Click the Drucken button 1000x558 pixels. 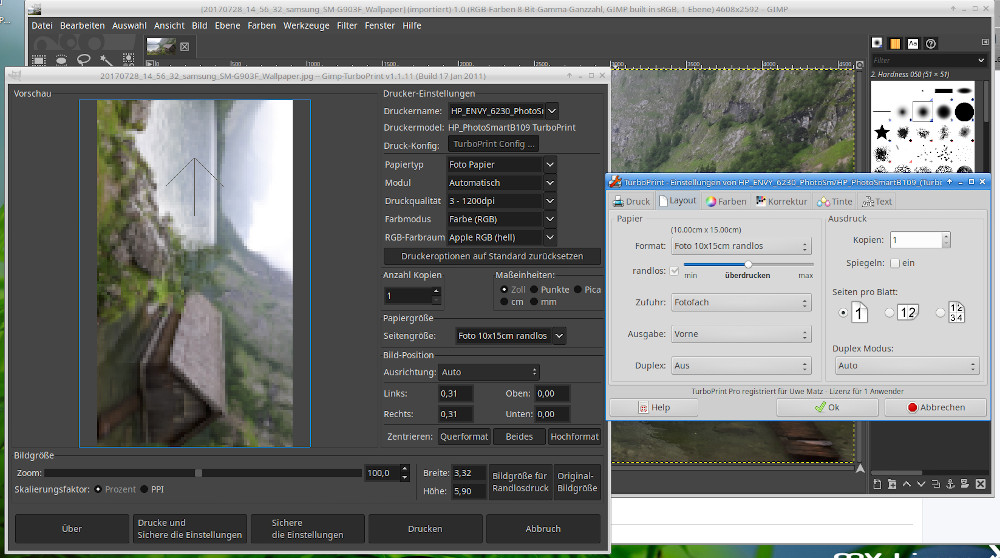click(425, 528)
